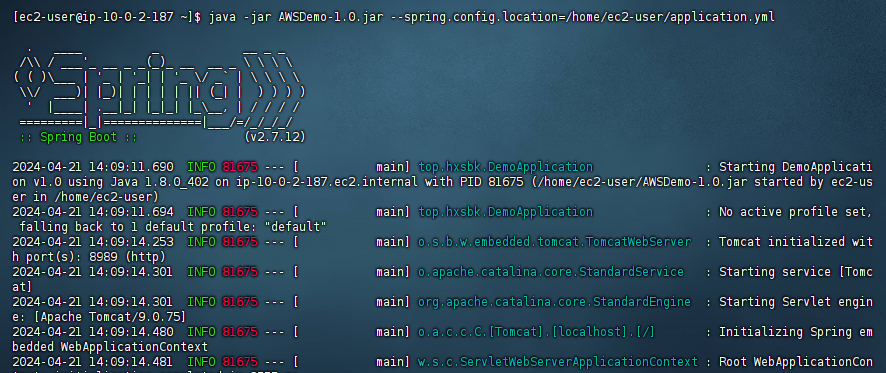Click PID 81675 on the StandardEngine log line
This screenshot has height=373, width=886.
click(240, 302)
